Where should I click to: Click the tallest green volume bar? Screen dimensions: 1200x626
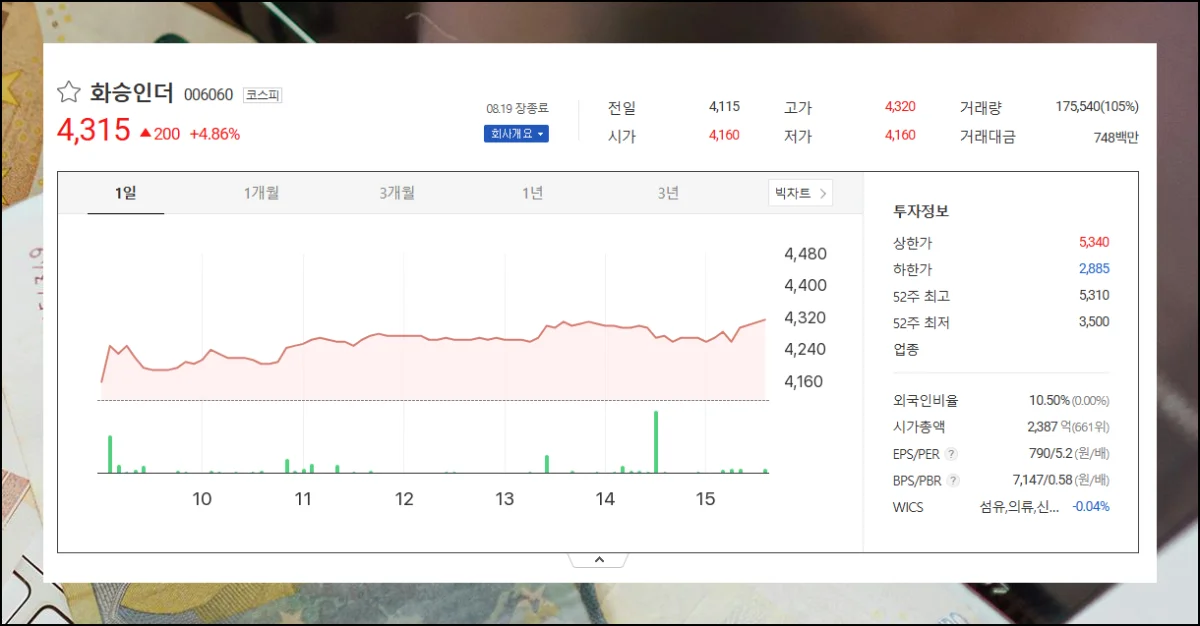coord(656,441)
